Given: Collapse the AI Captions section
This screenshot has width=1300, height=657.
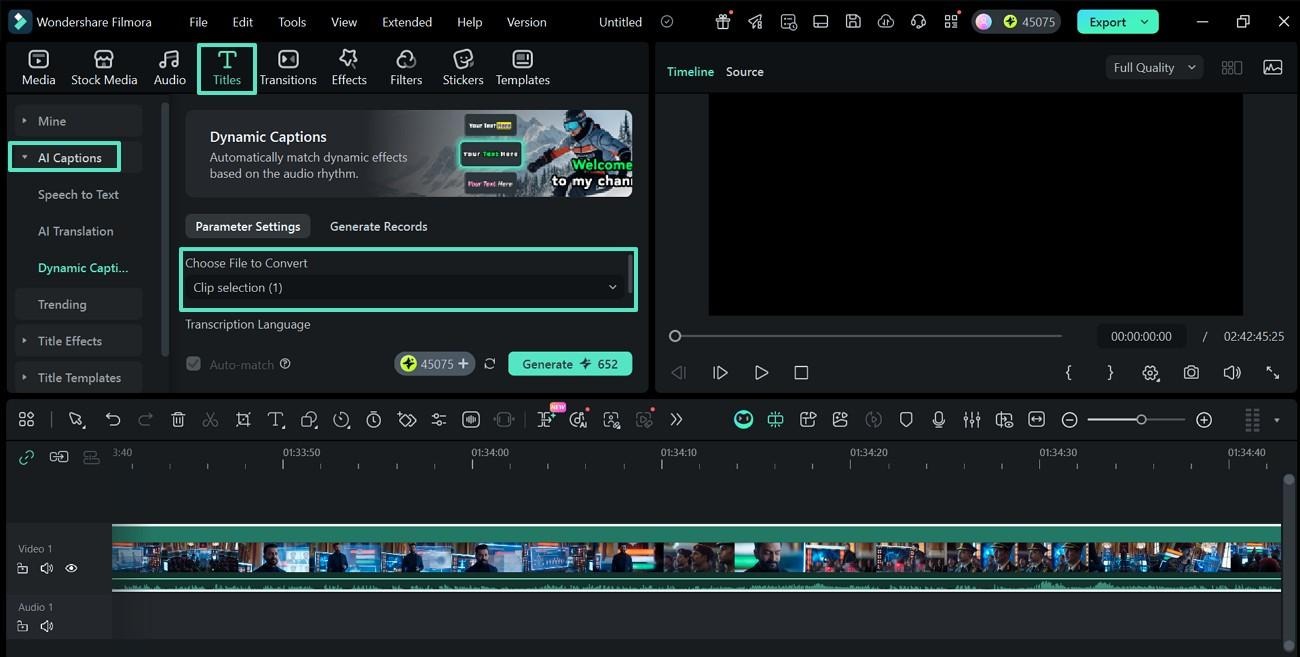Looking at the screenshot, I should [x=24, y=157].
